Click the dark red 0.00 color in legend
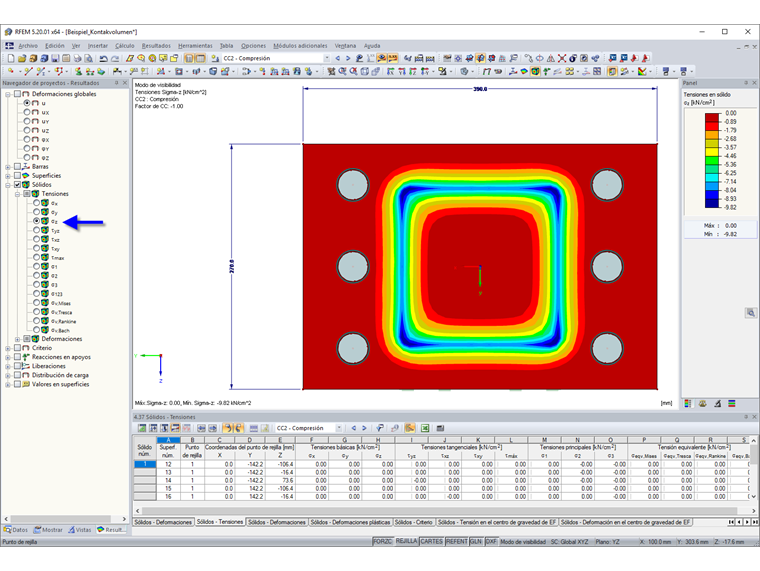The height and width of the screenshot is (571, 760). [712, 117]
